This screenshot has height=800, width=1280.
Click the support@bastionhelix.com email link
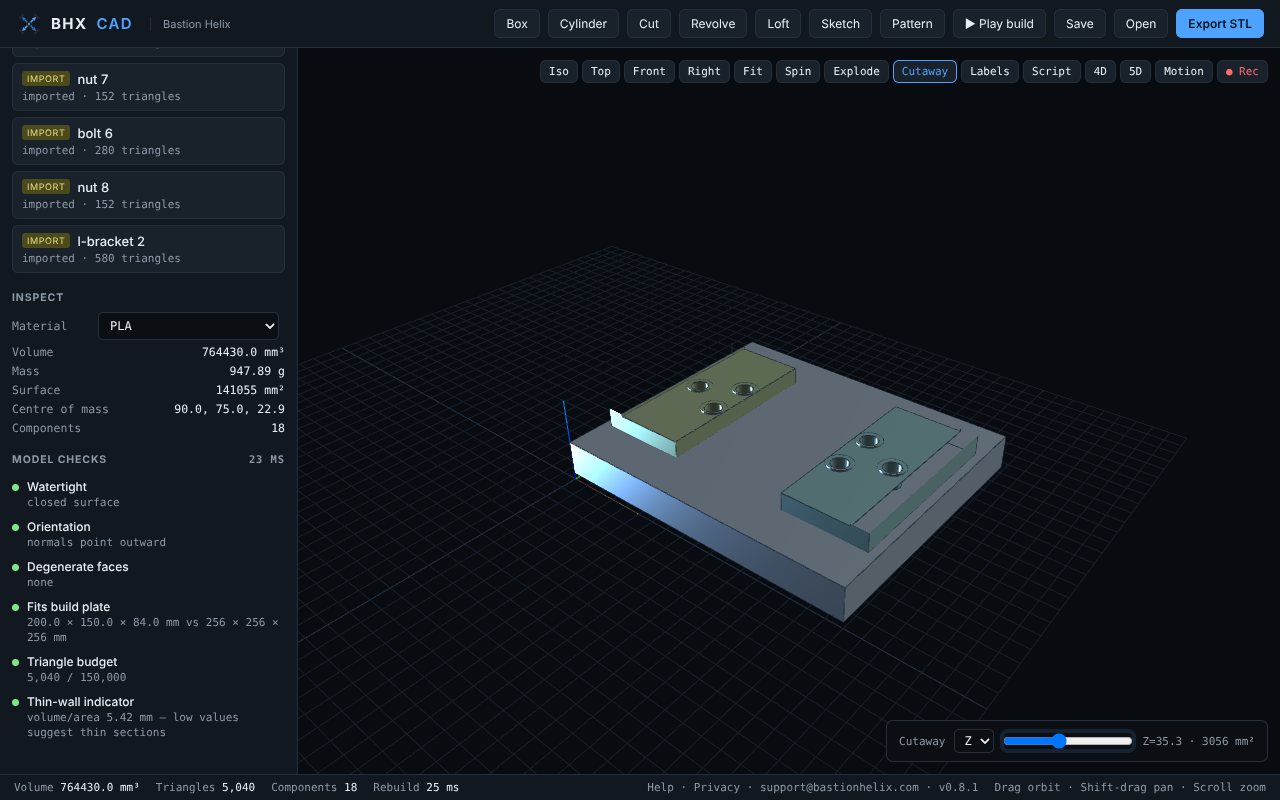(839, 787)
